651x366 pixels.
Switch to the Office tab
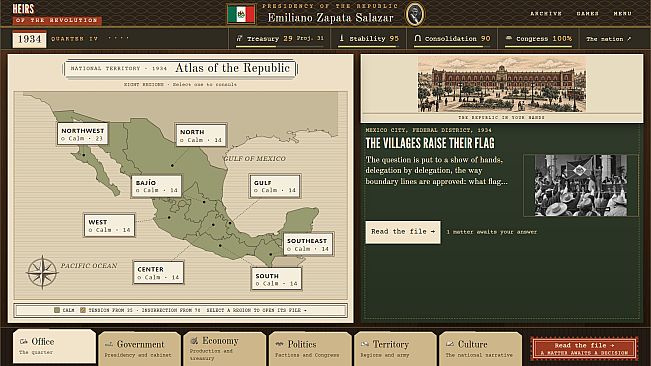click(x=54, y=346)
